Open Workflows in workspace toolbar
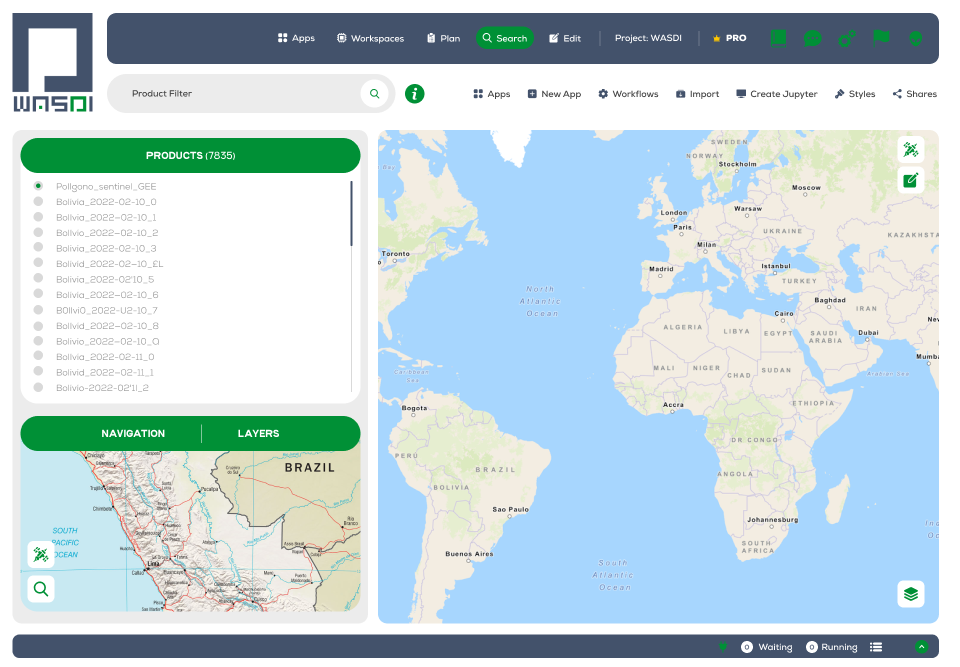Screen dimensions: 960x667 coord(628,94)
